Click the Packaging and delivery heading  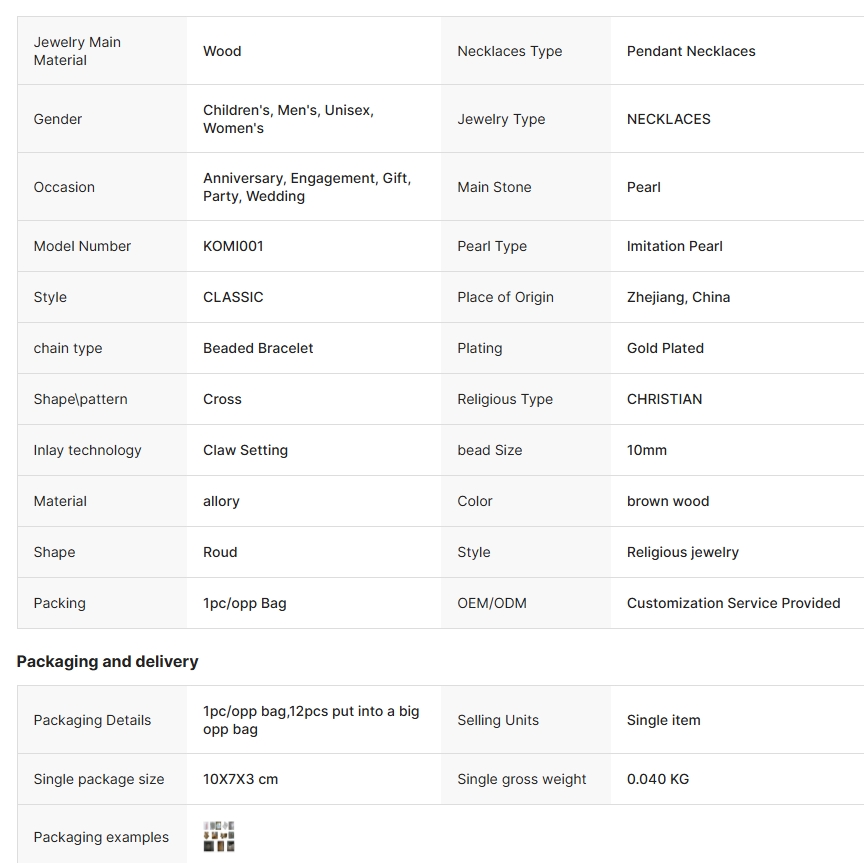[108, 661]
